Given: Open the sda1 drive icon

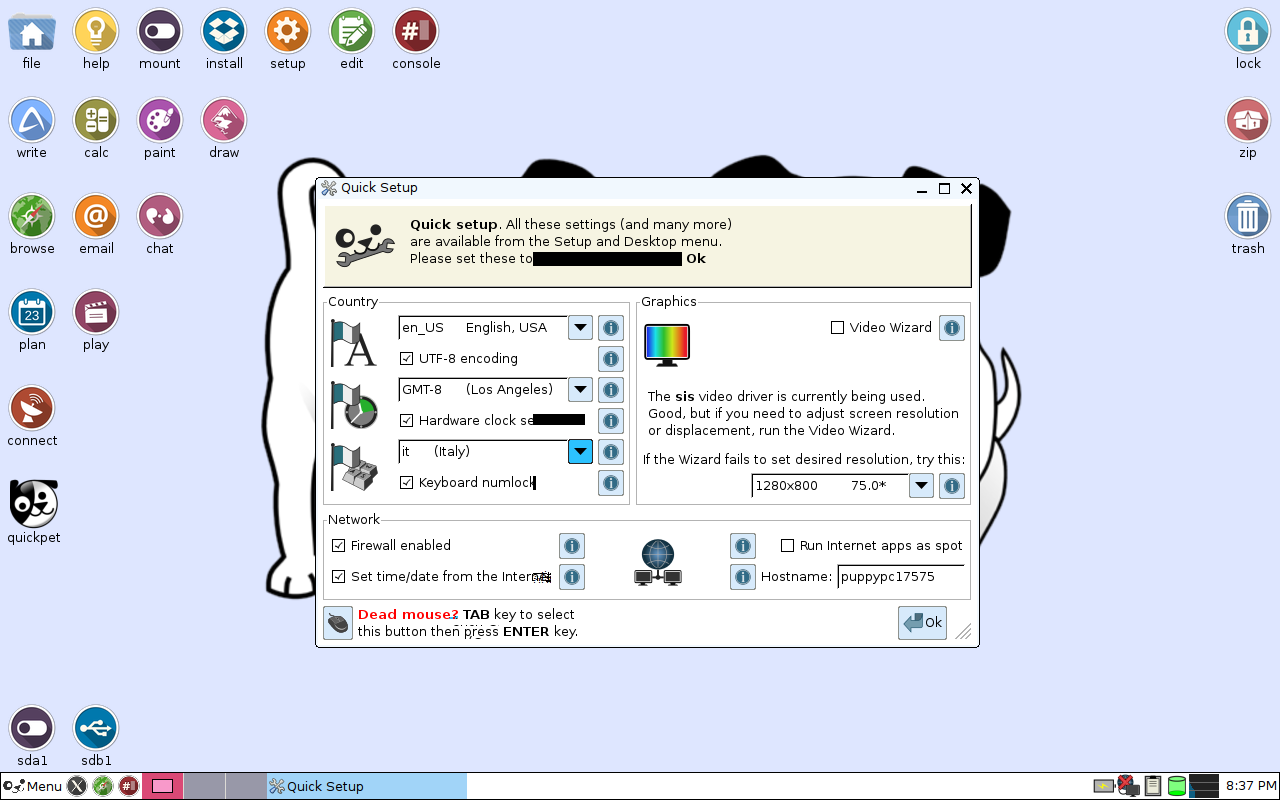Looking at the screenshot, I should tap(32, 729).
